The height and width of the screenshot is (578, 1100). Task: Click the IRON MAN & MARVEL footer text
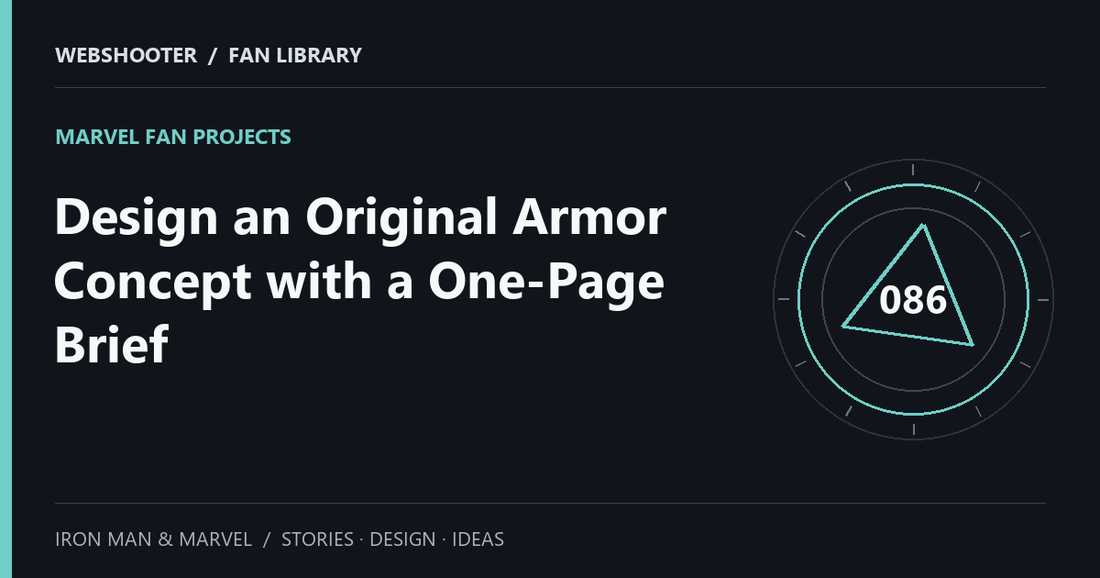pos(153,539)
